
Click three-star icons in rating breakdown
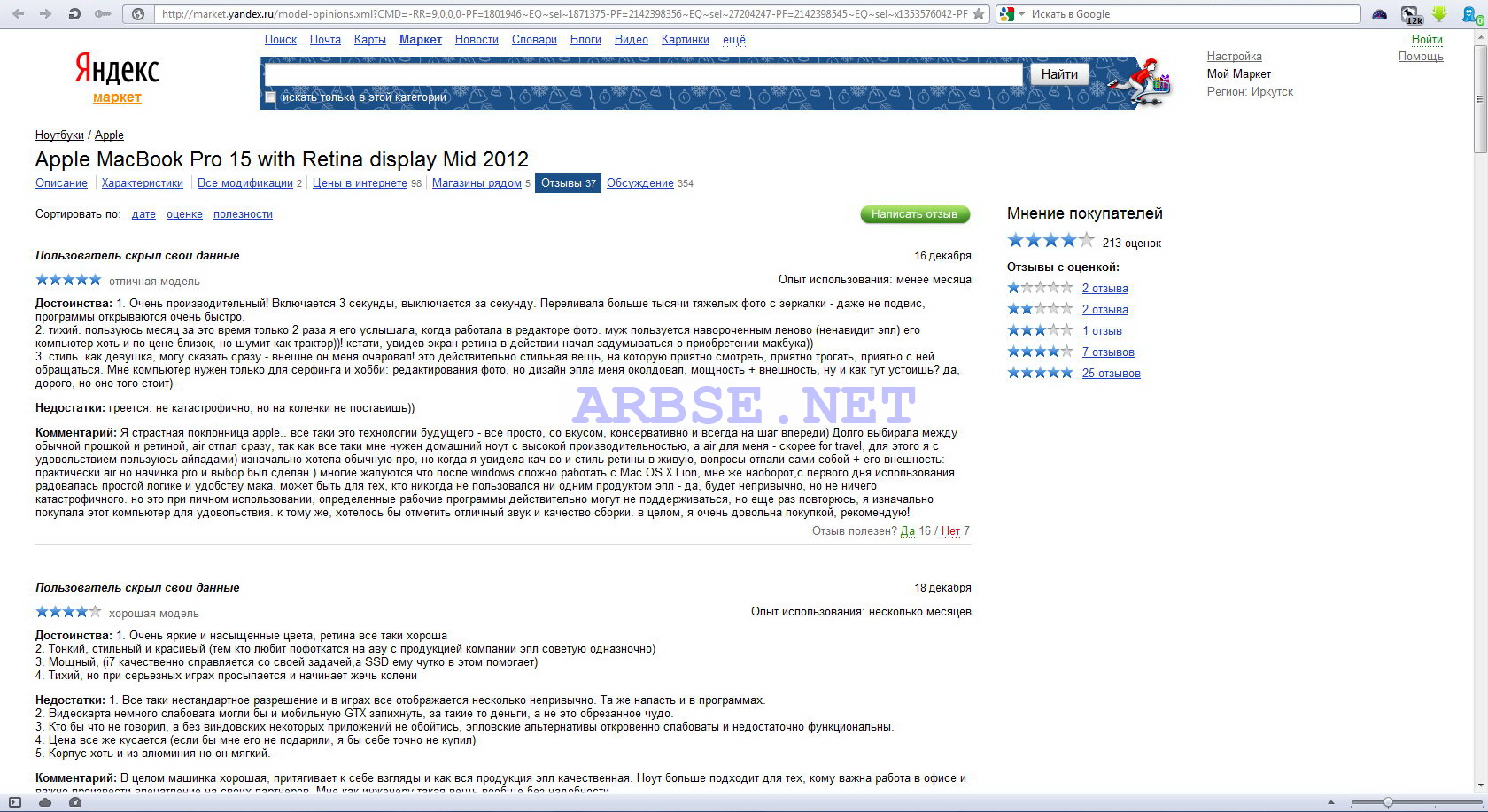coord(1040,330)
